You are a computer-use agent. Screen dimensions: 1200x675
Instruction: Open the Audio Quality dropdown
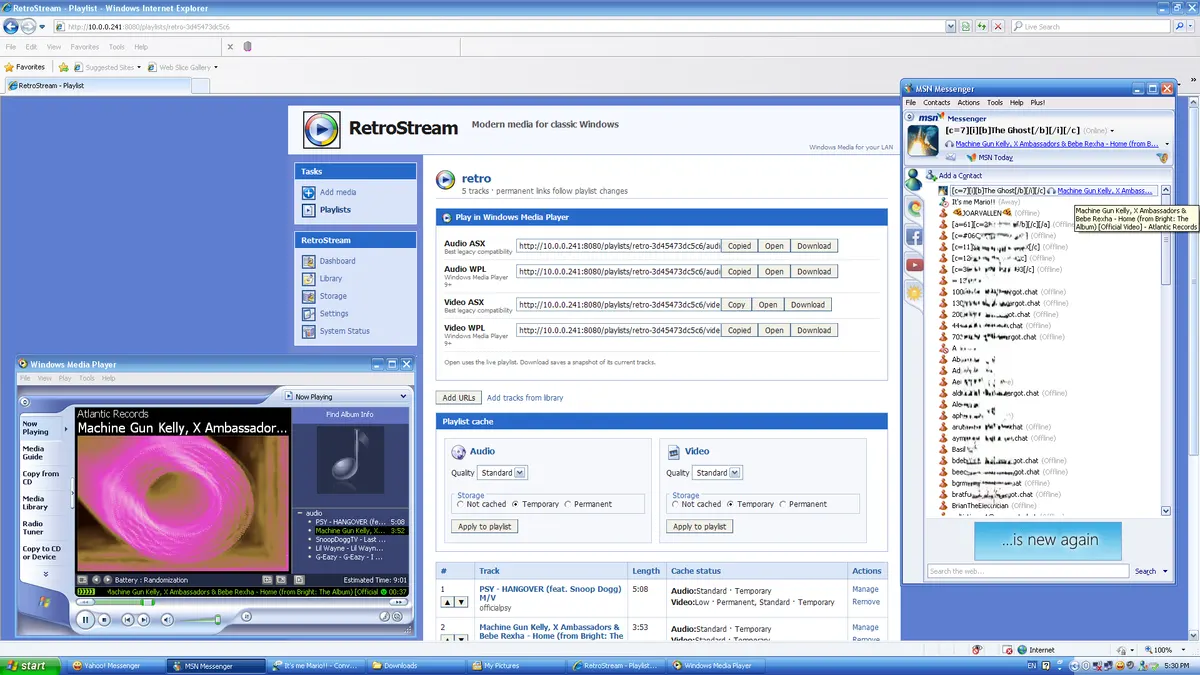click(502, 473)
